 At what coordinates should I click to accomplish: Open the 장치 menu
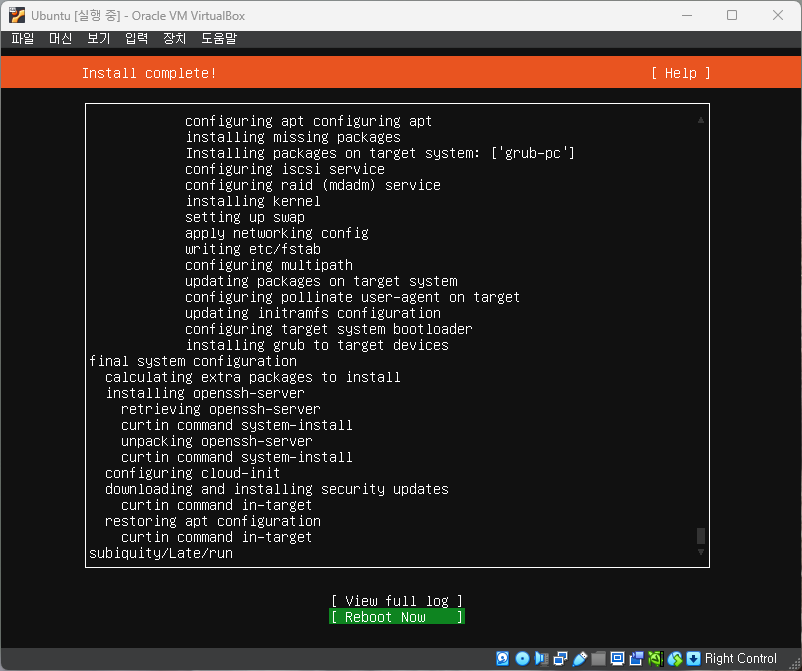[x=174, y=38]
